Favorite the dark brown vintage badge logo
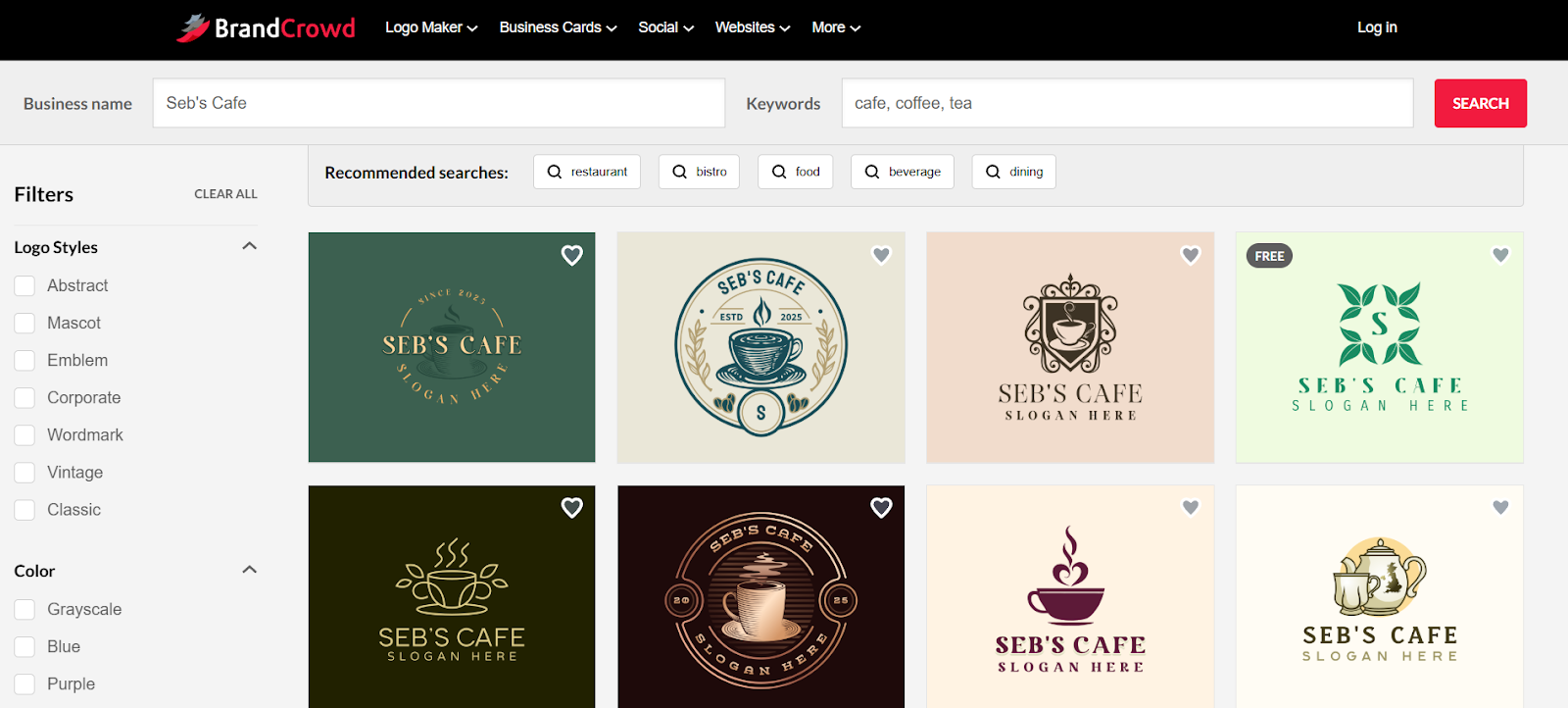The height and width of the screenshot is (708, 1568). (881, 508)
